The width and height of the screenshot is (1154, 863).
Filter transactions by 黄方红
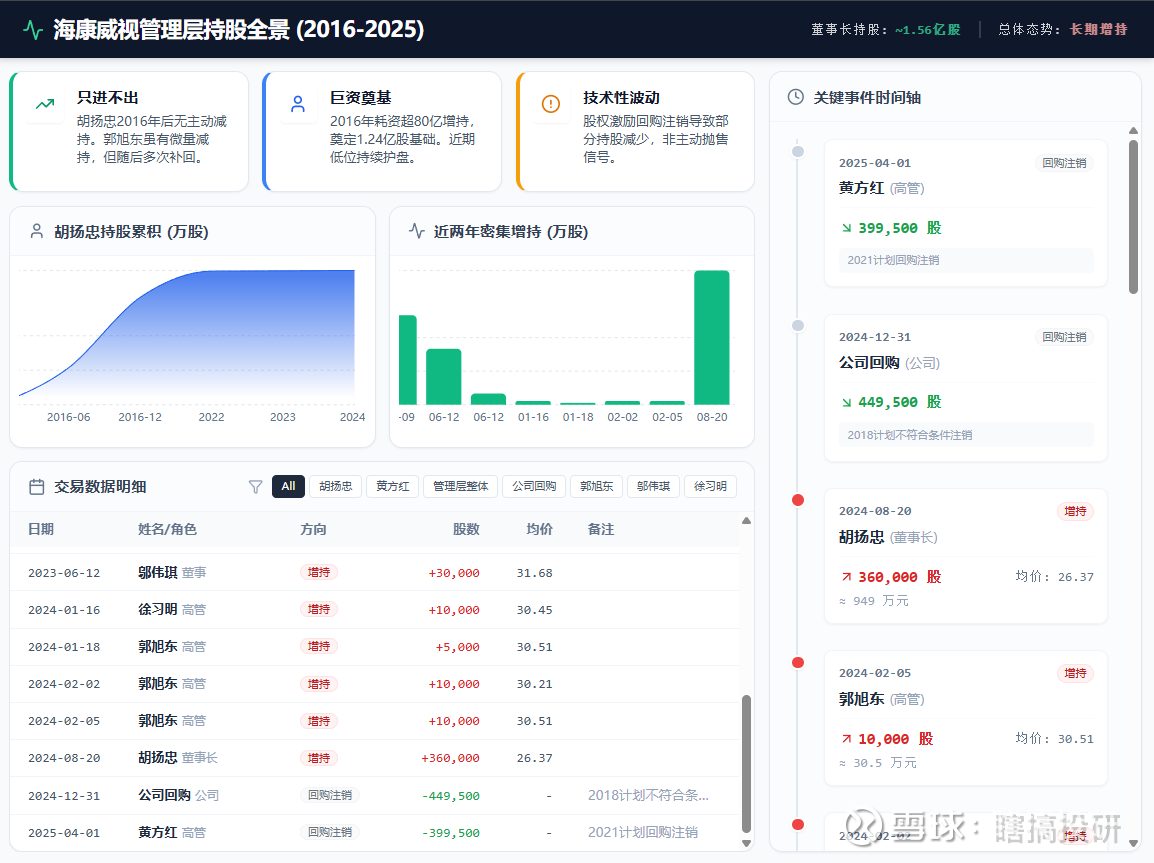[x=392, y=486]
